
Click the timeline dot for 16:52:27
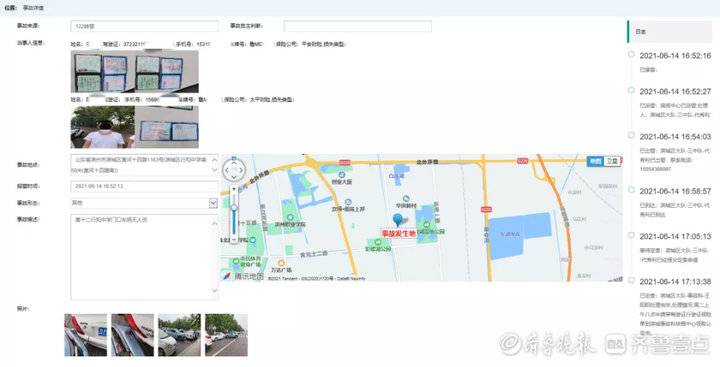coord(631,90)
